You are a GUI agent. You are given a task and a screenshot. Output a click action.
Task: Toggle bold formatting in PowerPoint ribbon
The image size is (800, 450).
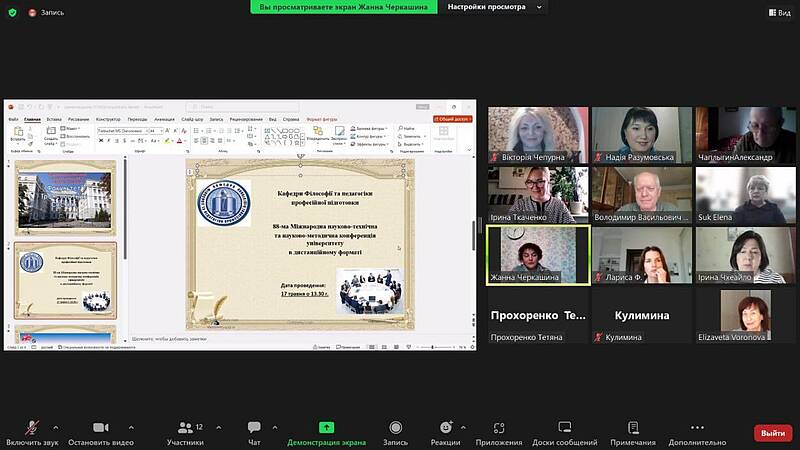pos(101,140)
